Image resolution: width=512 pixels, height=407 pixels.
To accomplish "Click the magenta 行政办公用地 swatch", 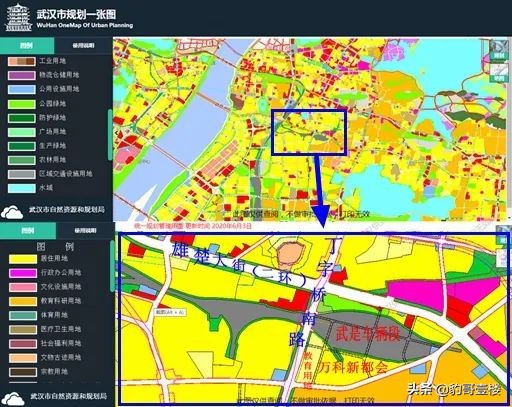I will [x=23, y=273].
